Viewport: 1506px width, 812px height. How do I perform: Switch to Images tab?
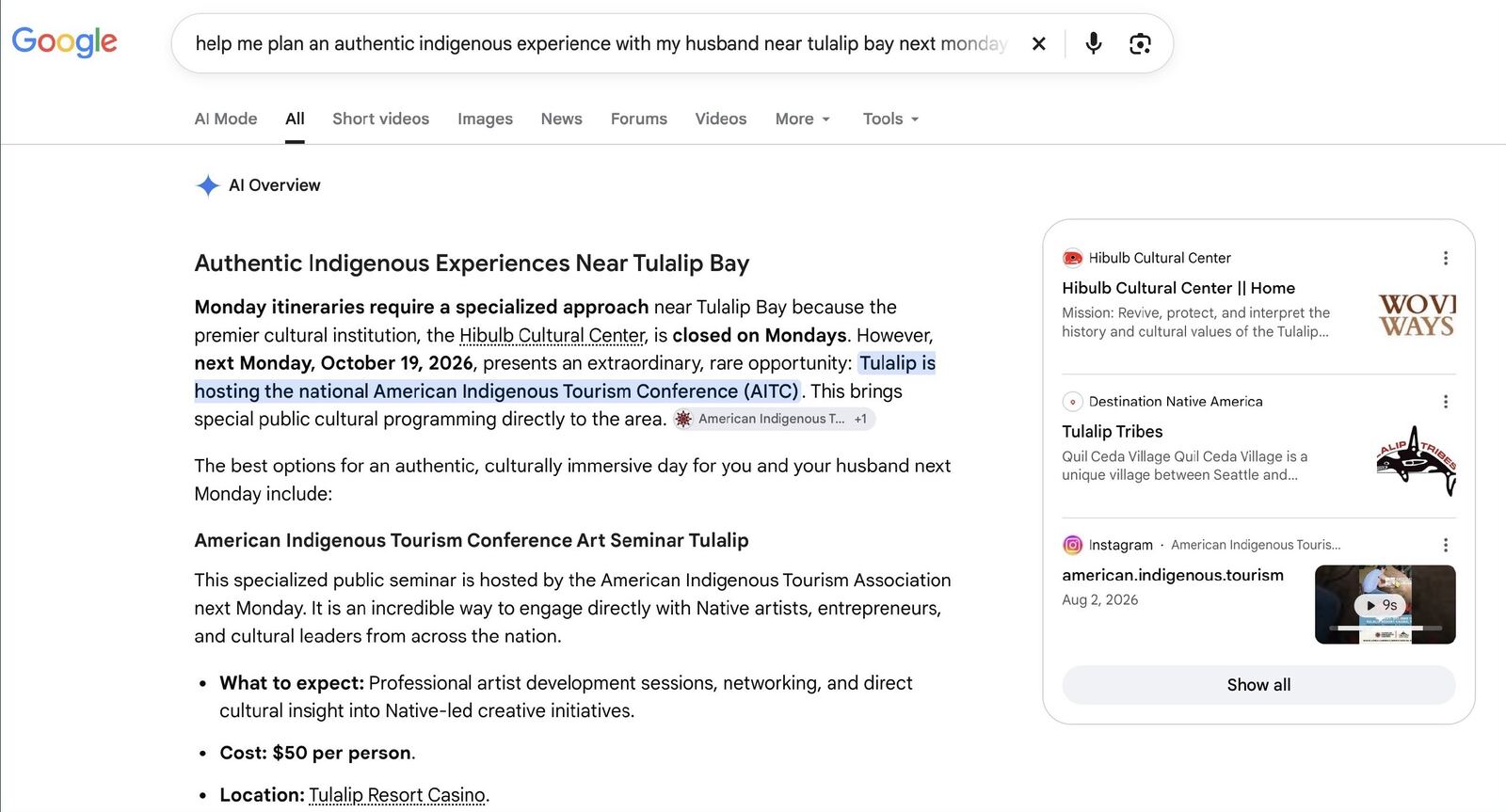coord(485,119)
